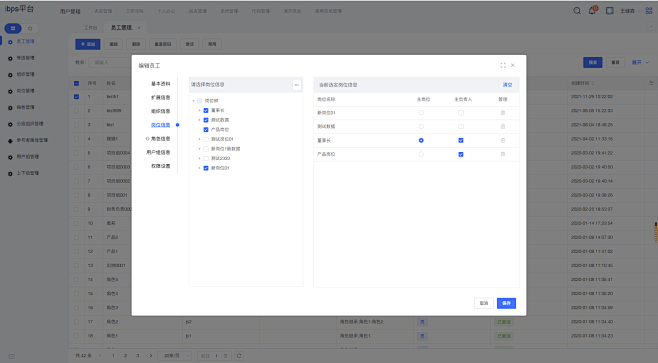Image resolution: width=658 pixels, height=363 pixels.
Task: Switch sidebar to grid menu view
Action: [x=13, y=28]
